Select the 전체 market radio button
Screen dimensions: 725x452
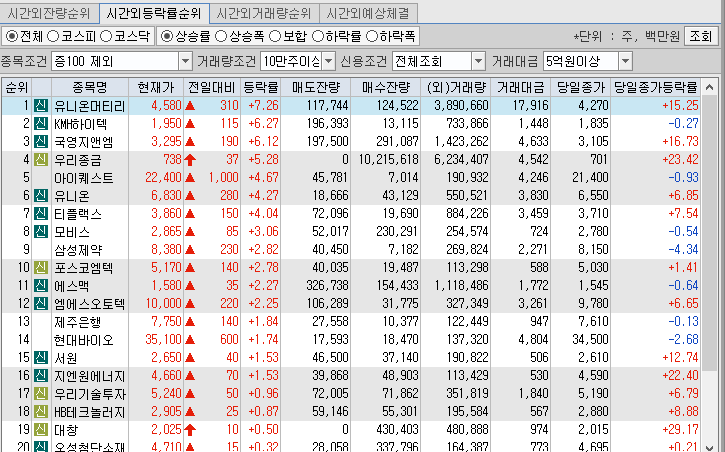(x=12, y=36)
